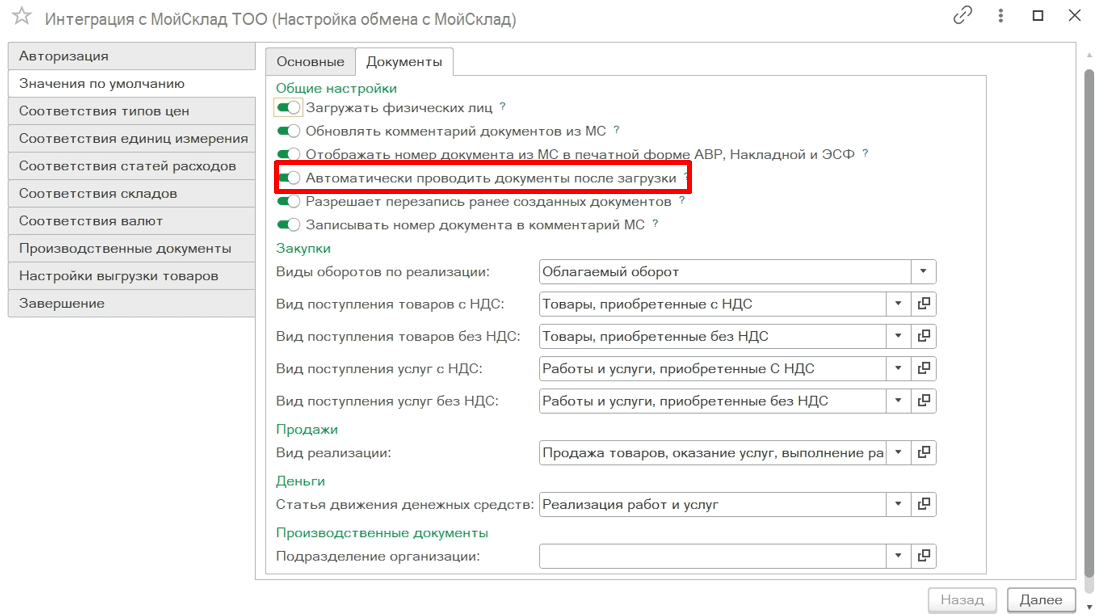Add window to favorites with star icon
Screen dimensions: 1097x616
tap(22, 16)
